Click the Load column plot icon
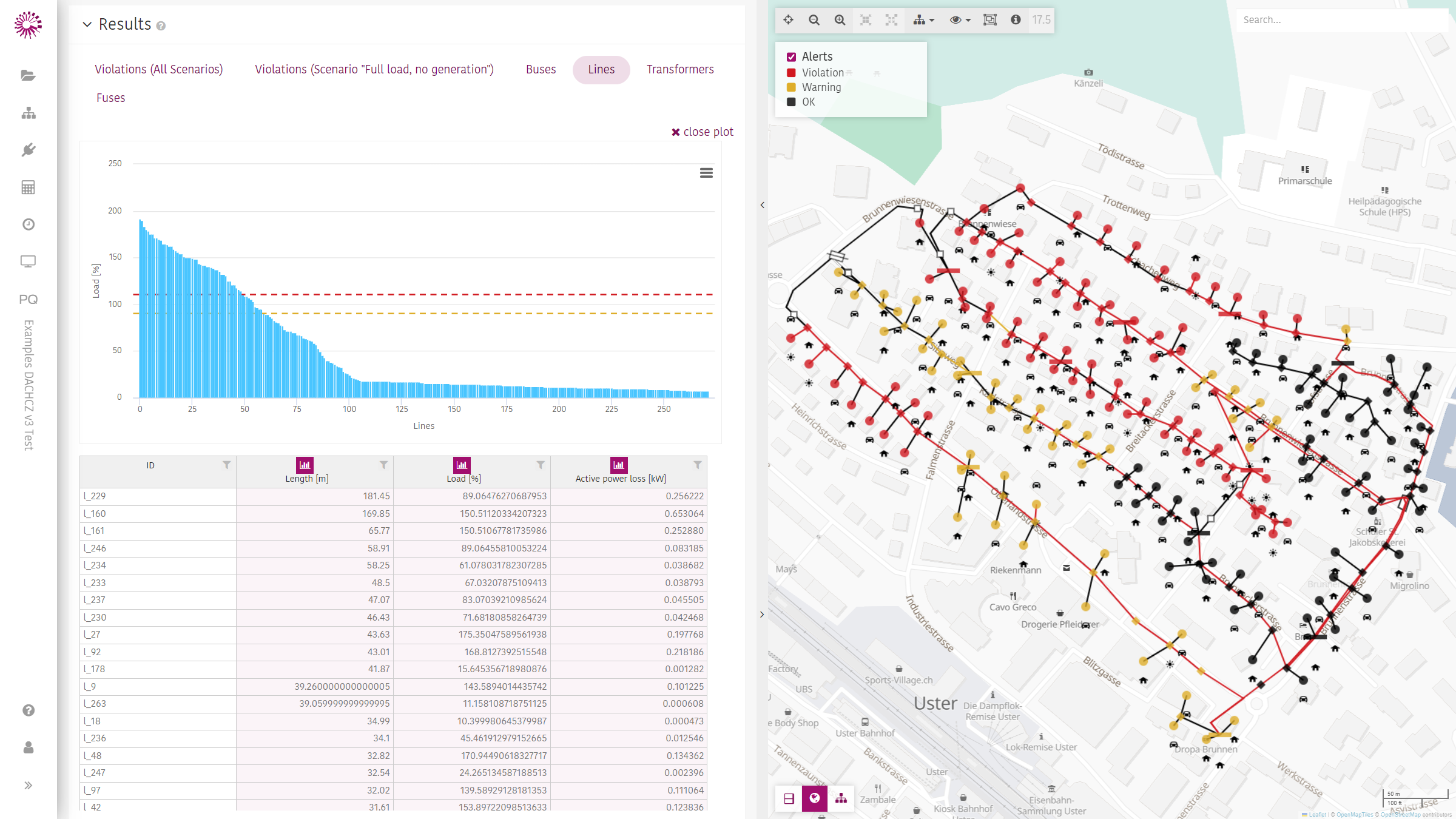 [462, 465]
